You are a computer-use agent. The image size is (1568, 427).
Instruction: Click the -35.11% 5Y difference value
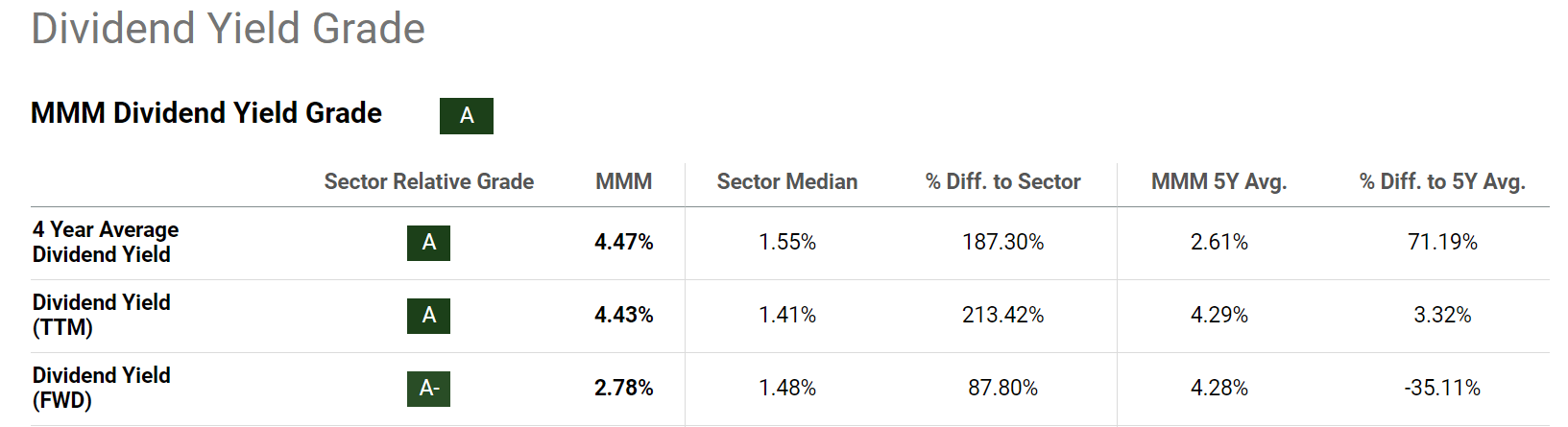coord(1441,389)
